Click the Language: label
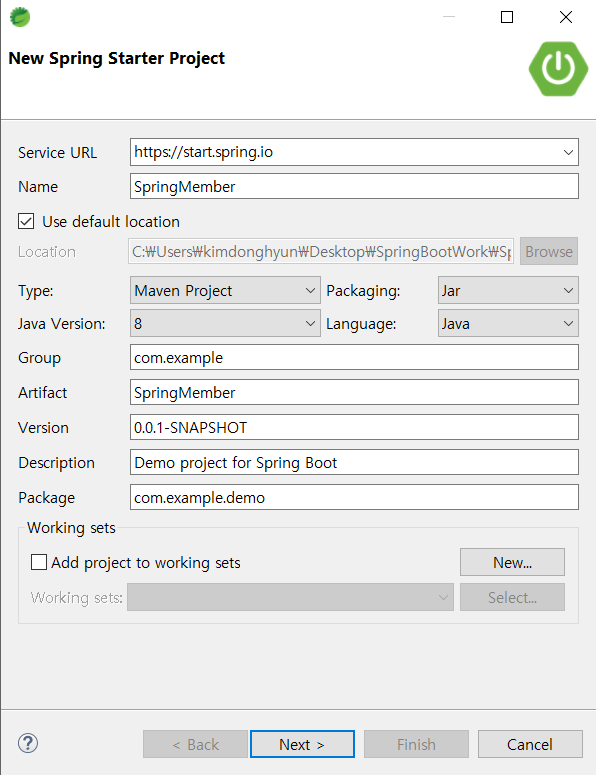This screenshot has width=596, height=775. coord(361,324)
